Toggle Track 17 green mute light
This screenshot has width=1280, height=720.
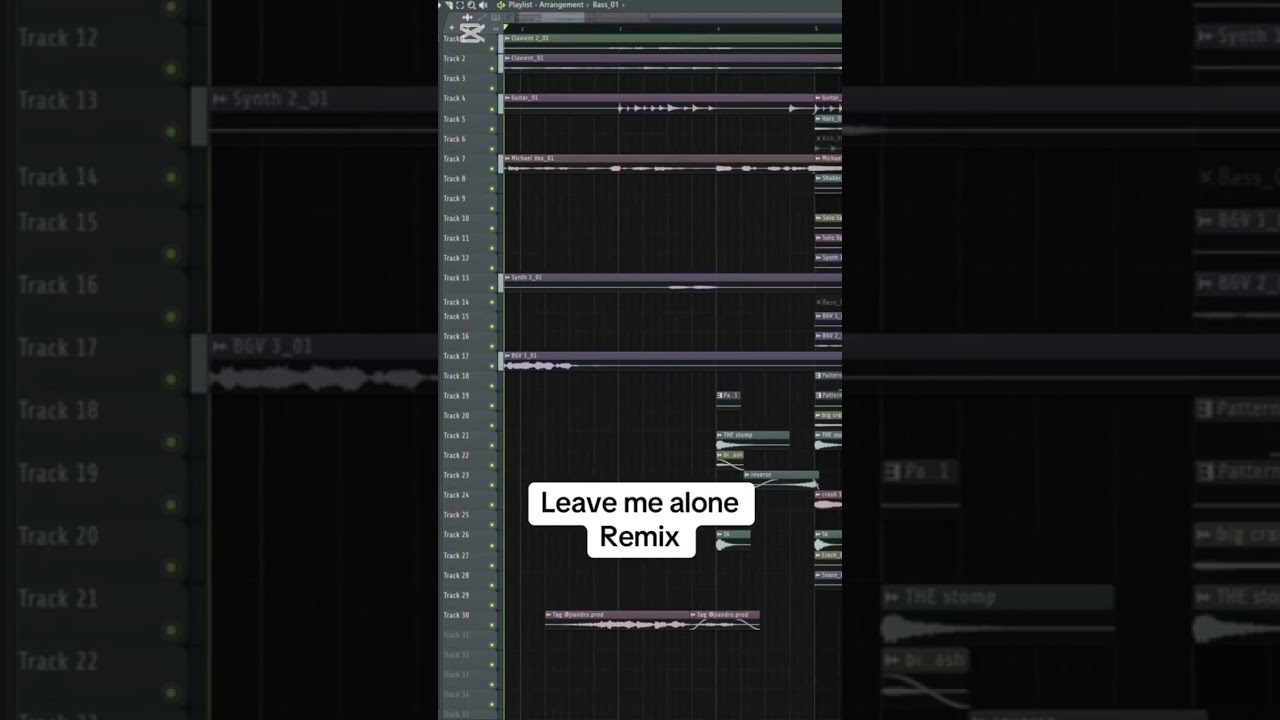(492, 367)
